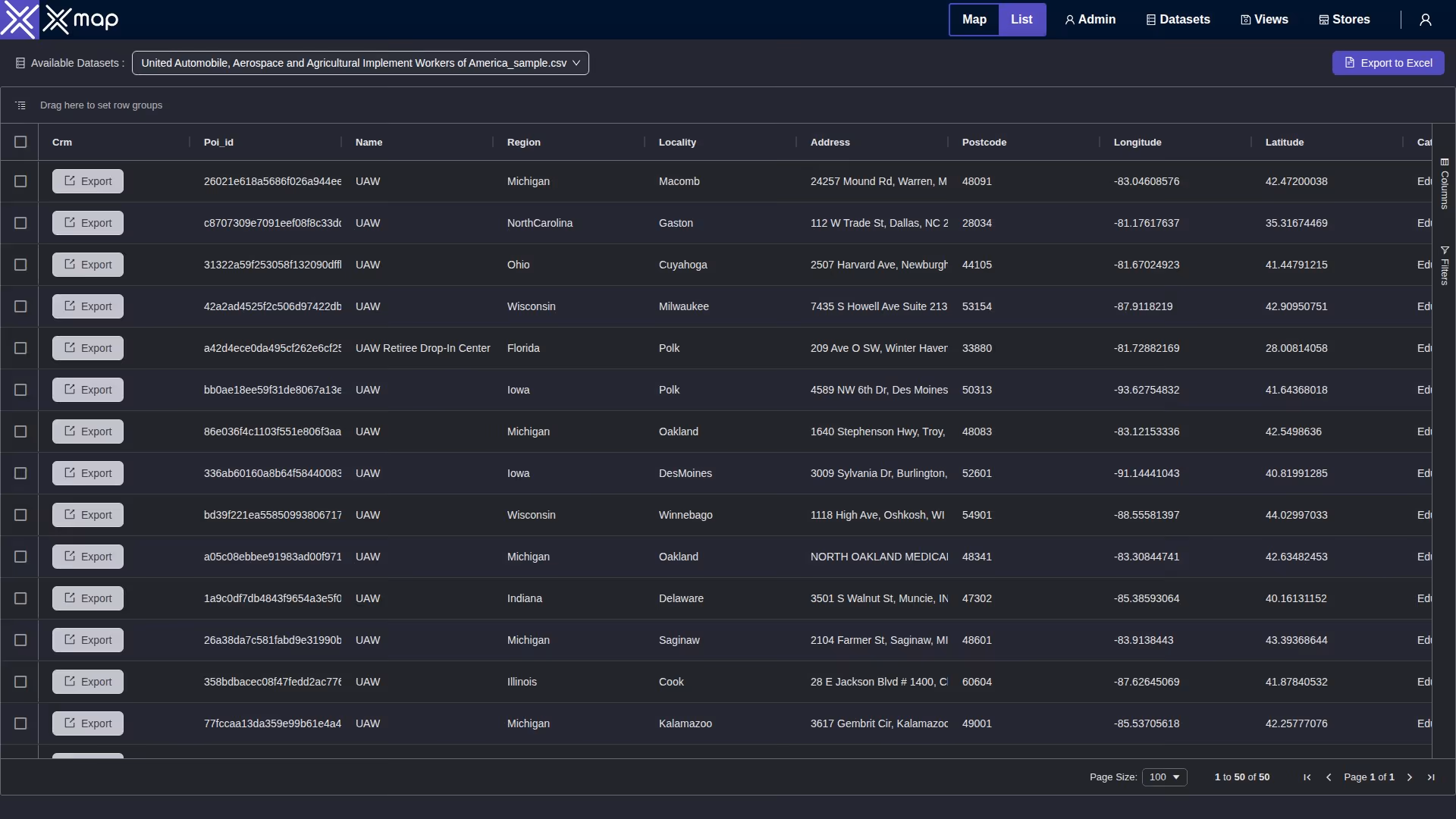Sort by the Address column header

coord(830,143)
